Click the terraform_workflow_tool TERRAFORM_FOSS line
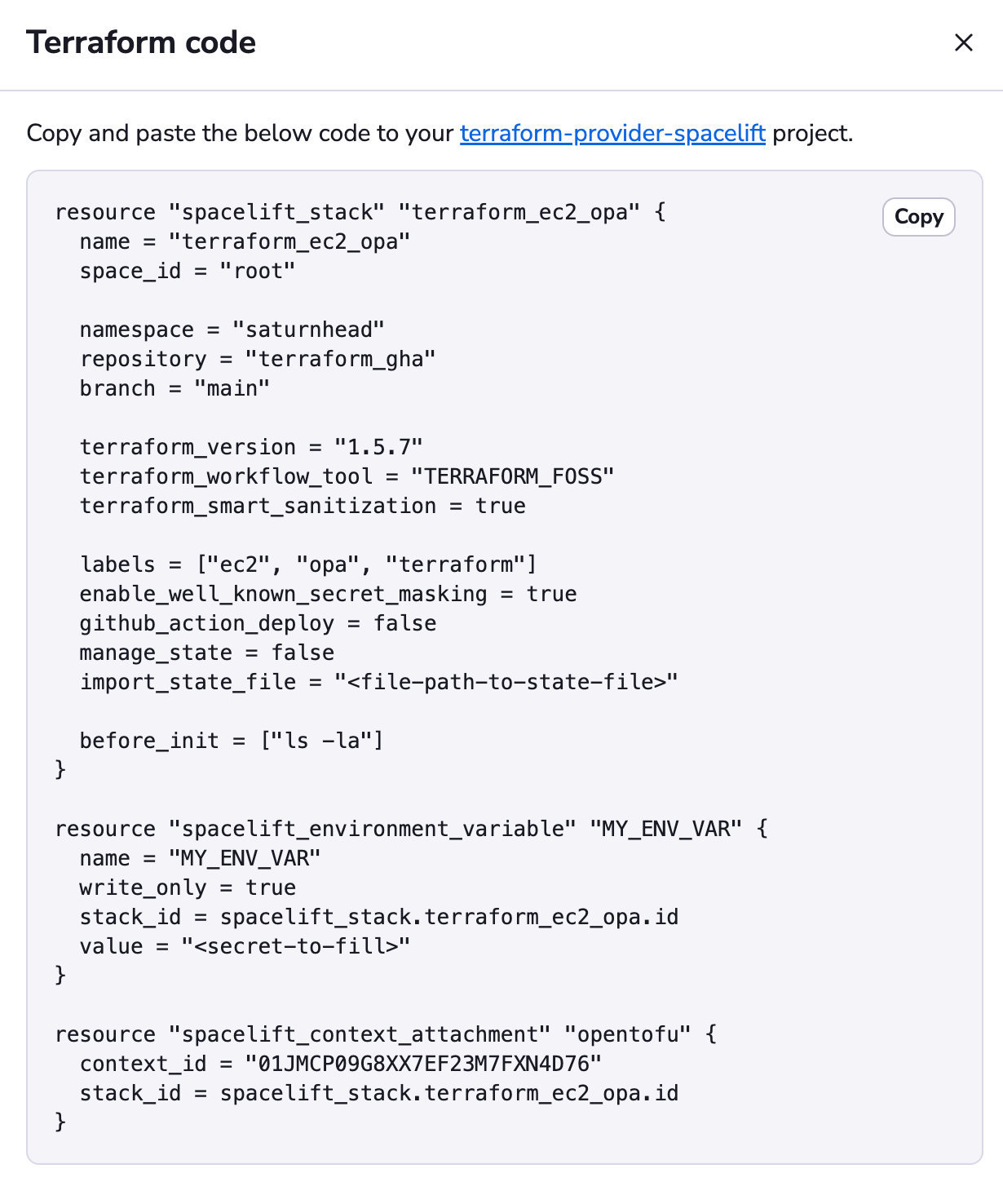Viewport: 1003px width, 1204px height. click(x=347, y=476)
